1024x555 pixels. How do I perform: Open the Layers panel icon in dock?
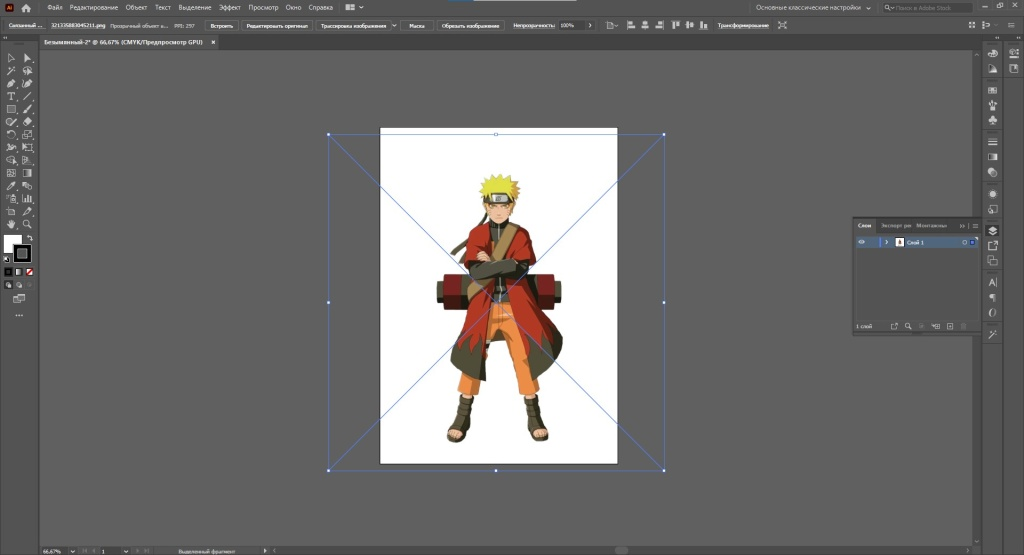click(x=993, y=230)
